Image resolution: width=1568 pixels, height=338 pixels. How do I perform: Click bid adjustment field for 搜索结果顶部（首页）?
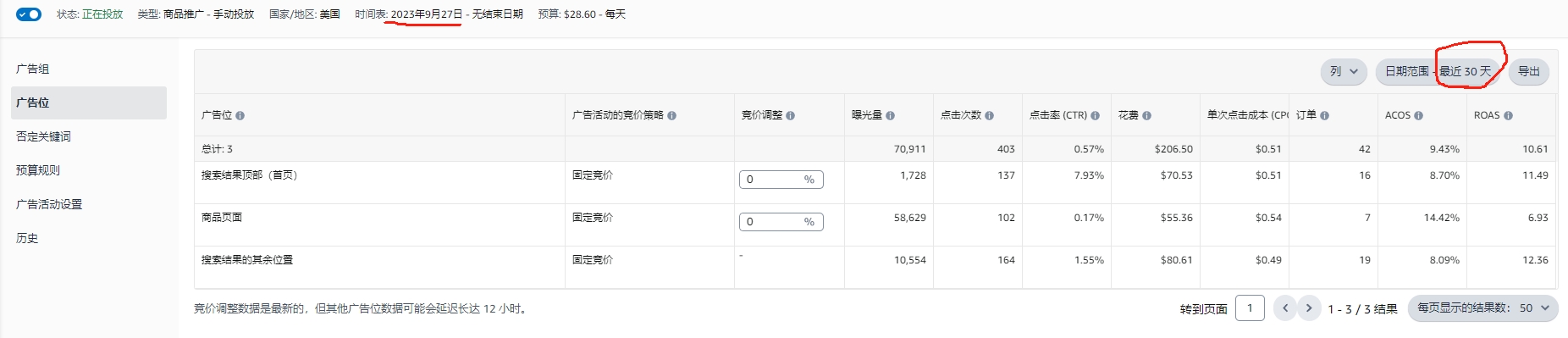(x=781, y=180)
